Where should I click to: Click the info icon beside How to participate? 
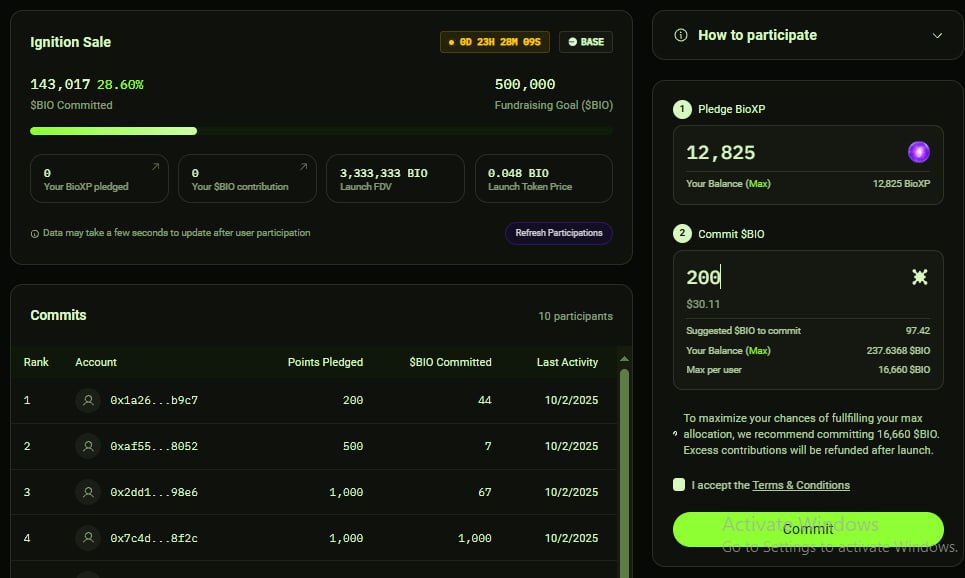pyautogui.click(x=681, y=35)
